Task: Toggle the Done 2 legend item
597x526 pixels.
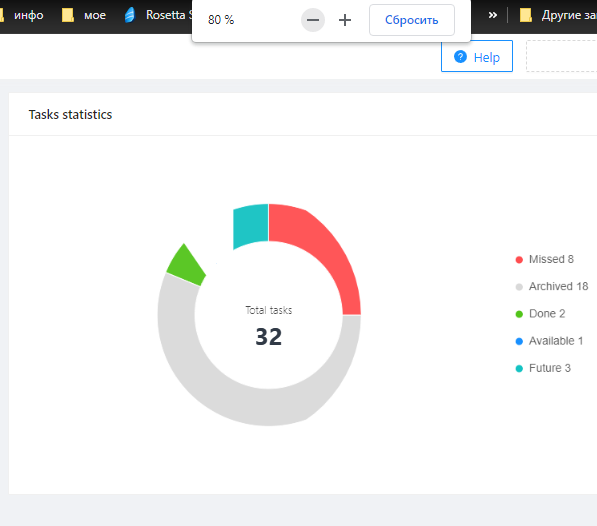Action: [x=540, y=314]
